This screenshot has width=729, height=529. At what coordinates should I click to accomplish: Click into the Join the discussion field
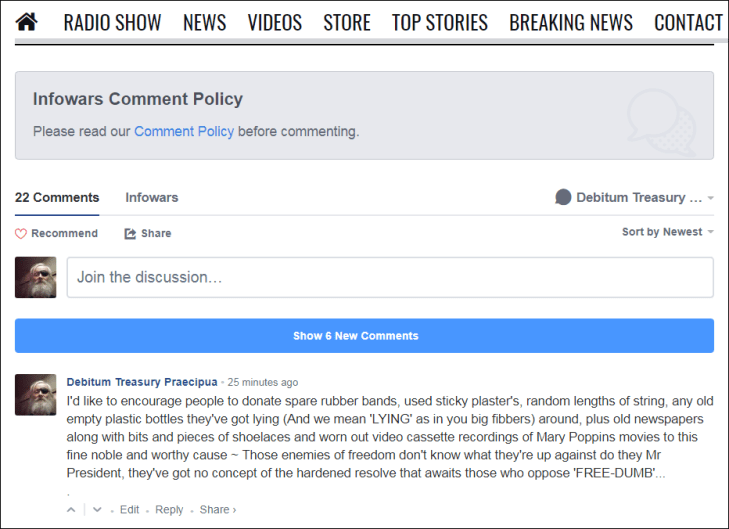(x=389, y=277)
